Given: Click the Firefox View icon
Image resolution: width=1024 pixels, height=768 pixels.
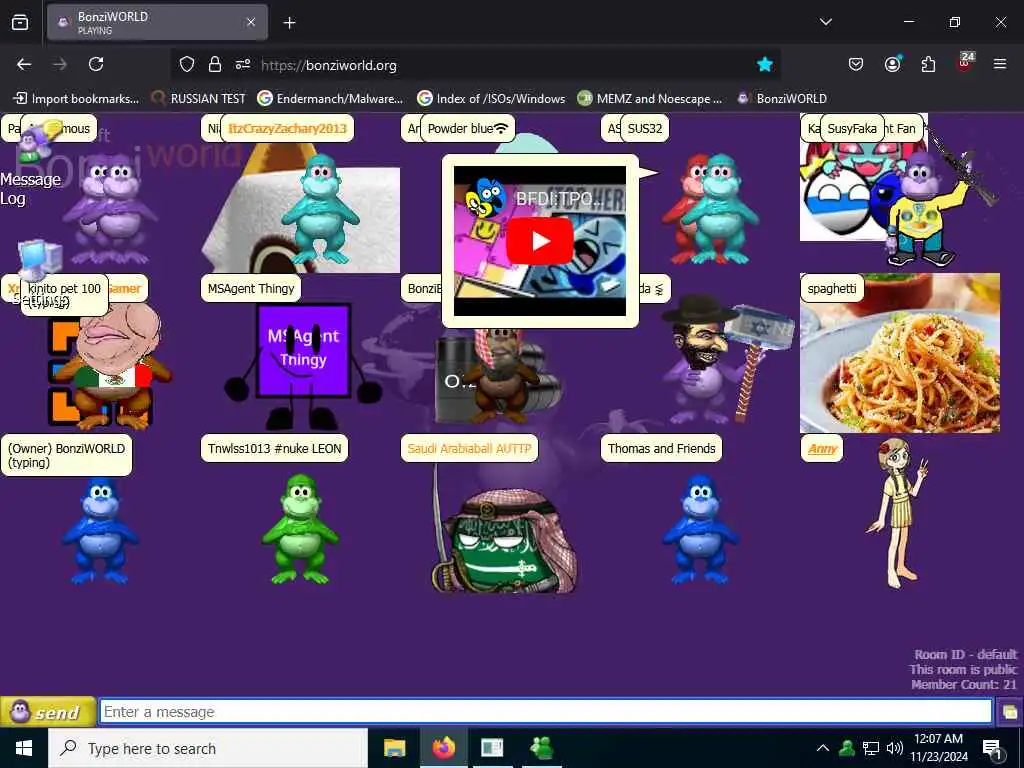Looking at the screenshot, I should (20, 22).
